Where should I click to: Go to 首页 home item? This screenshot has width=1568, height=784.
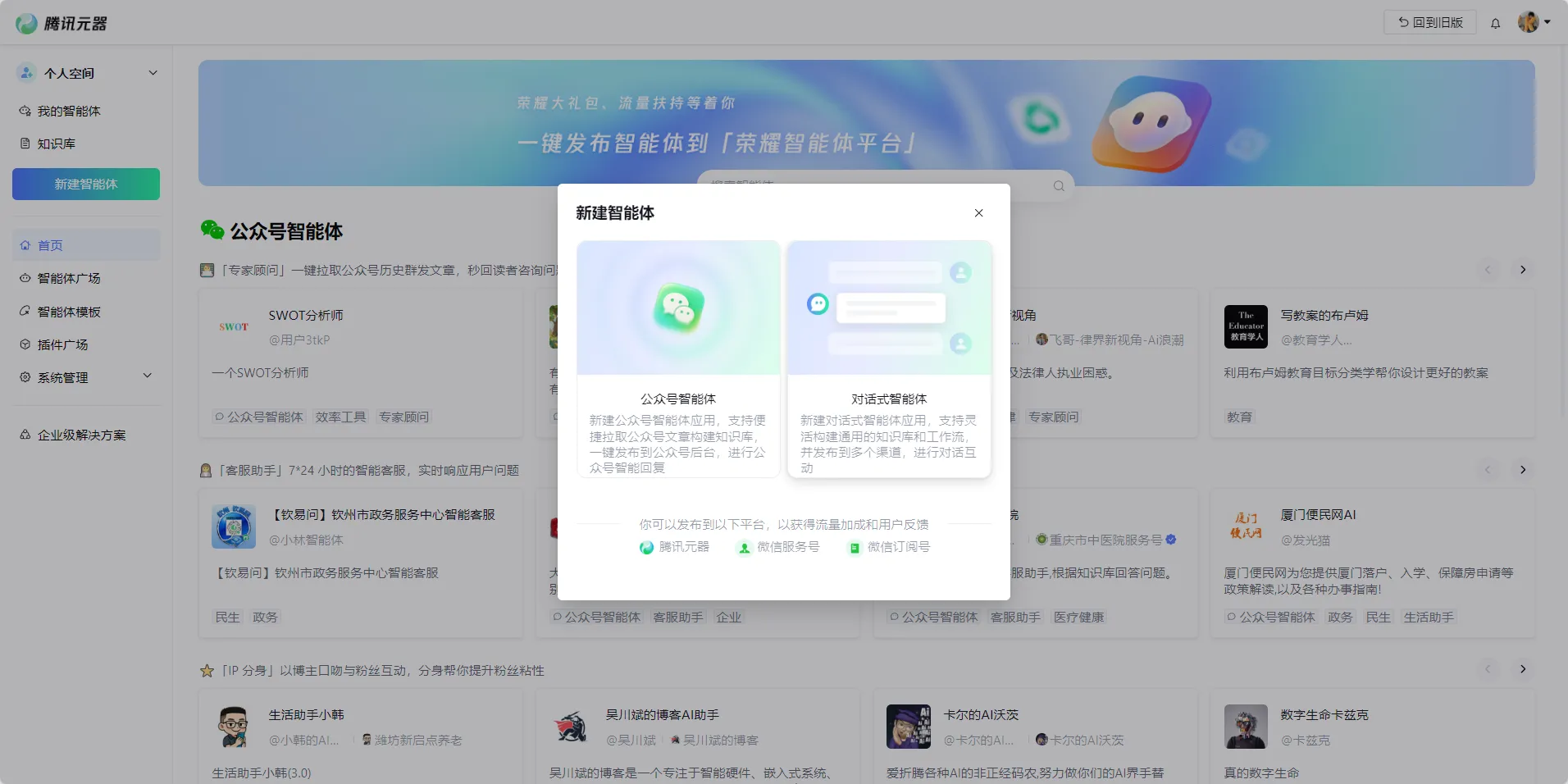[50, 245]
